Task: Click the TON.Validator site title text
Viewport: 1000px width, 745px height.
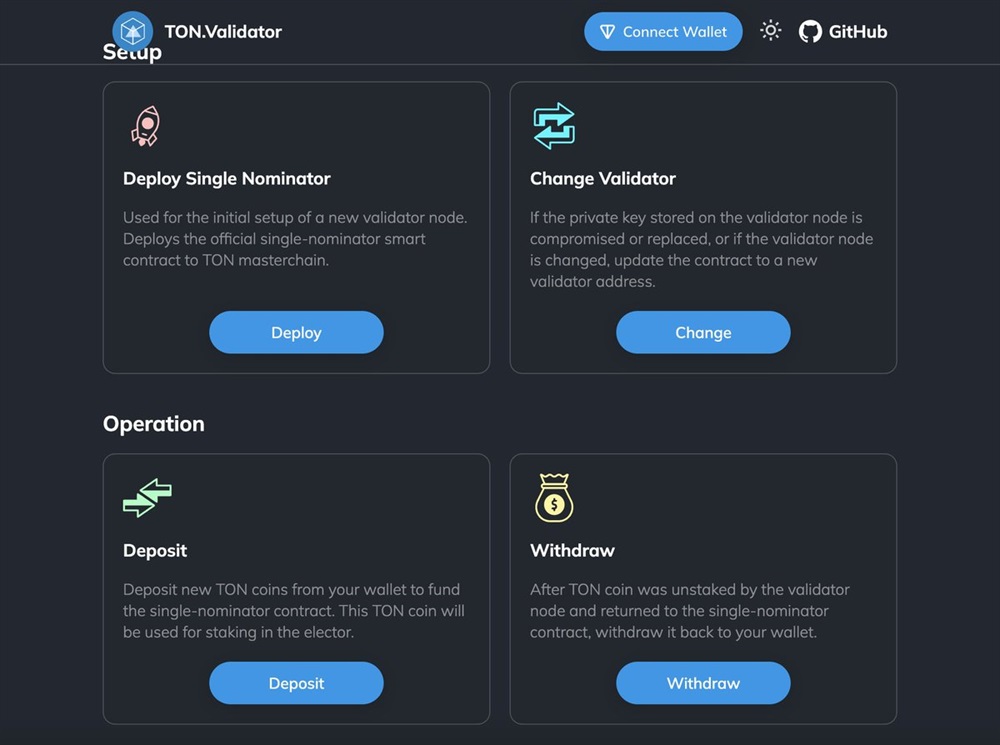Action: point(223,32)
